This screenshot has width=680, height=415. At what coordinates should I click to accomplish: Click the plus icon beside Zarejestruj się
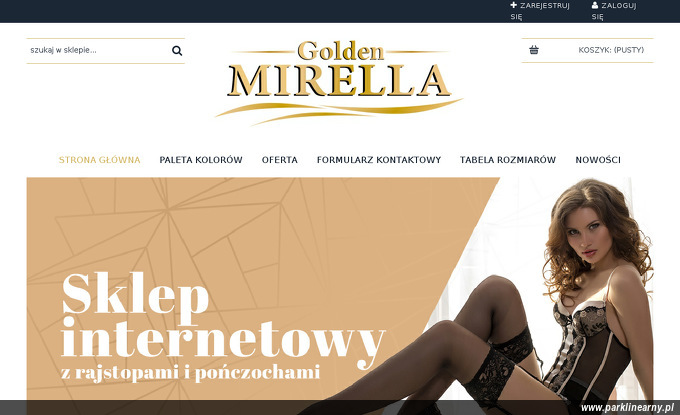[x=513, y=5]
